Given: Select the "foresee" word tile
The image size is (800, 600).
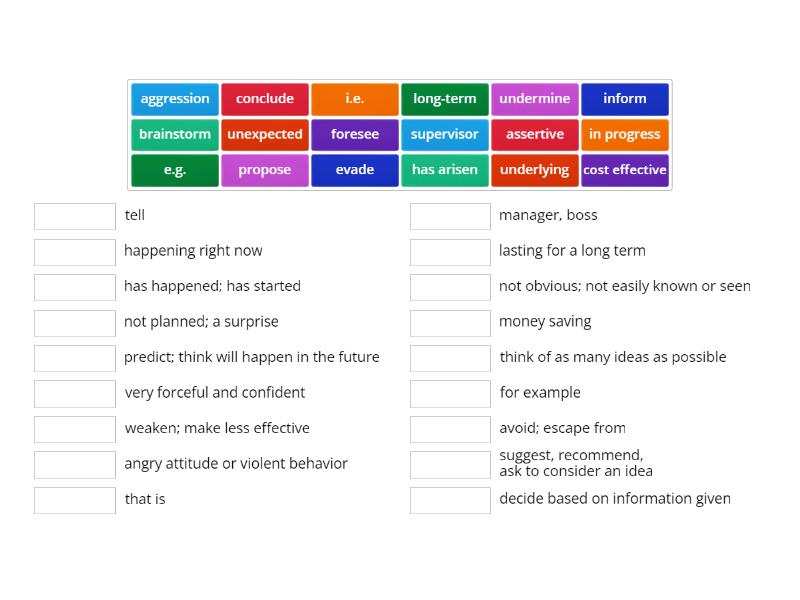Looking at the screenshot, I should click(354, 134).
